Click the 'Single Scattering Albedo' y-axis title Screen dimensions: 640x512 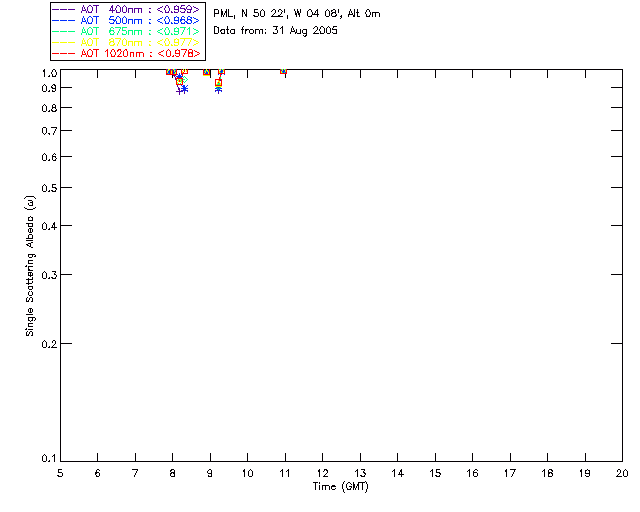point(30,266)
